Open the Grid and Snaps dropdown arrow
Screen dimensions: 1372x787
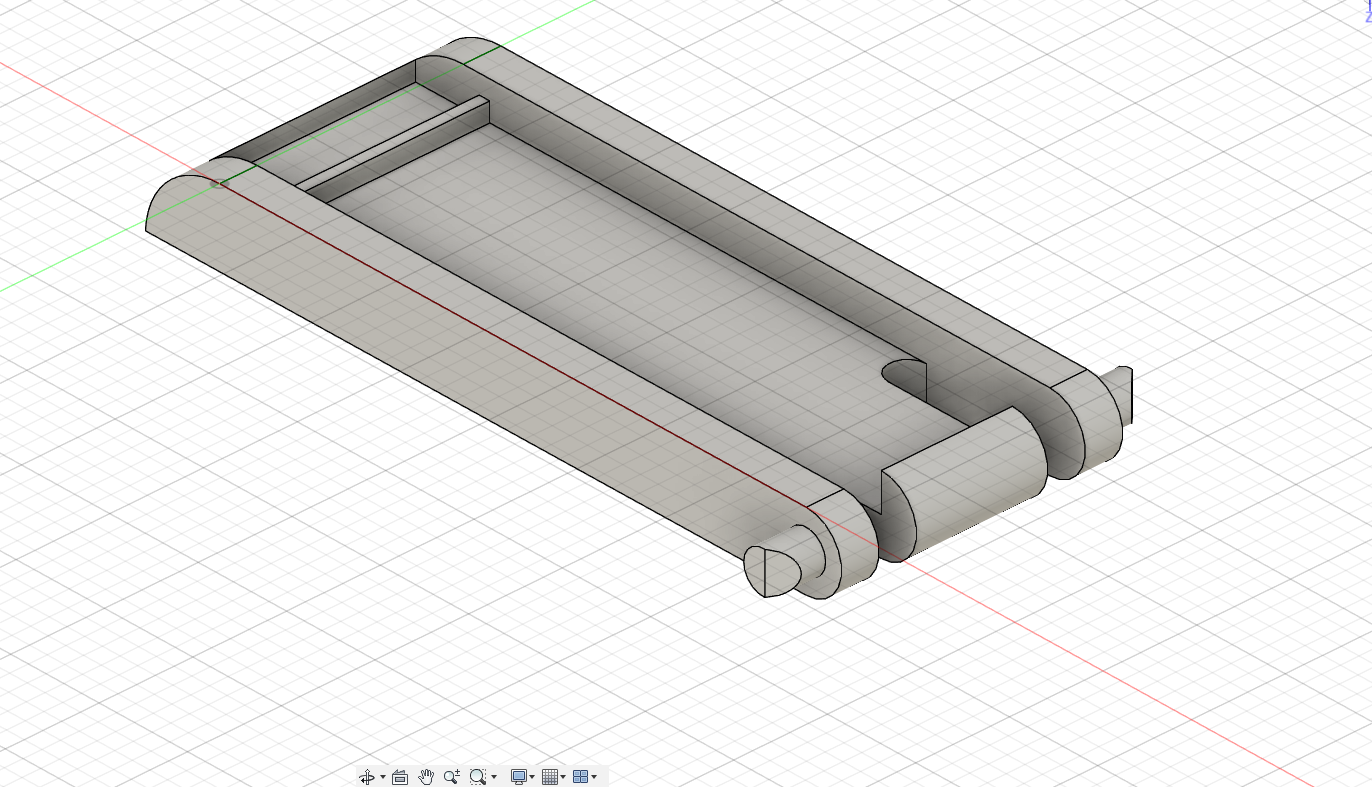click(563, 778)
